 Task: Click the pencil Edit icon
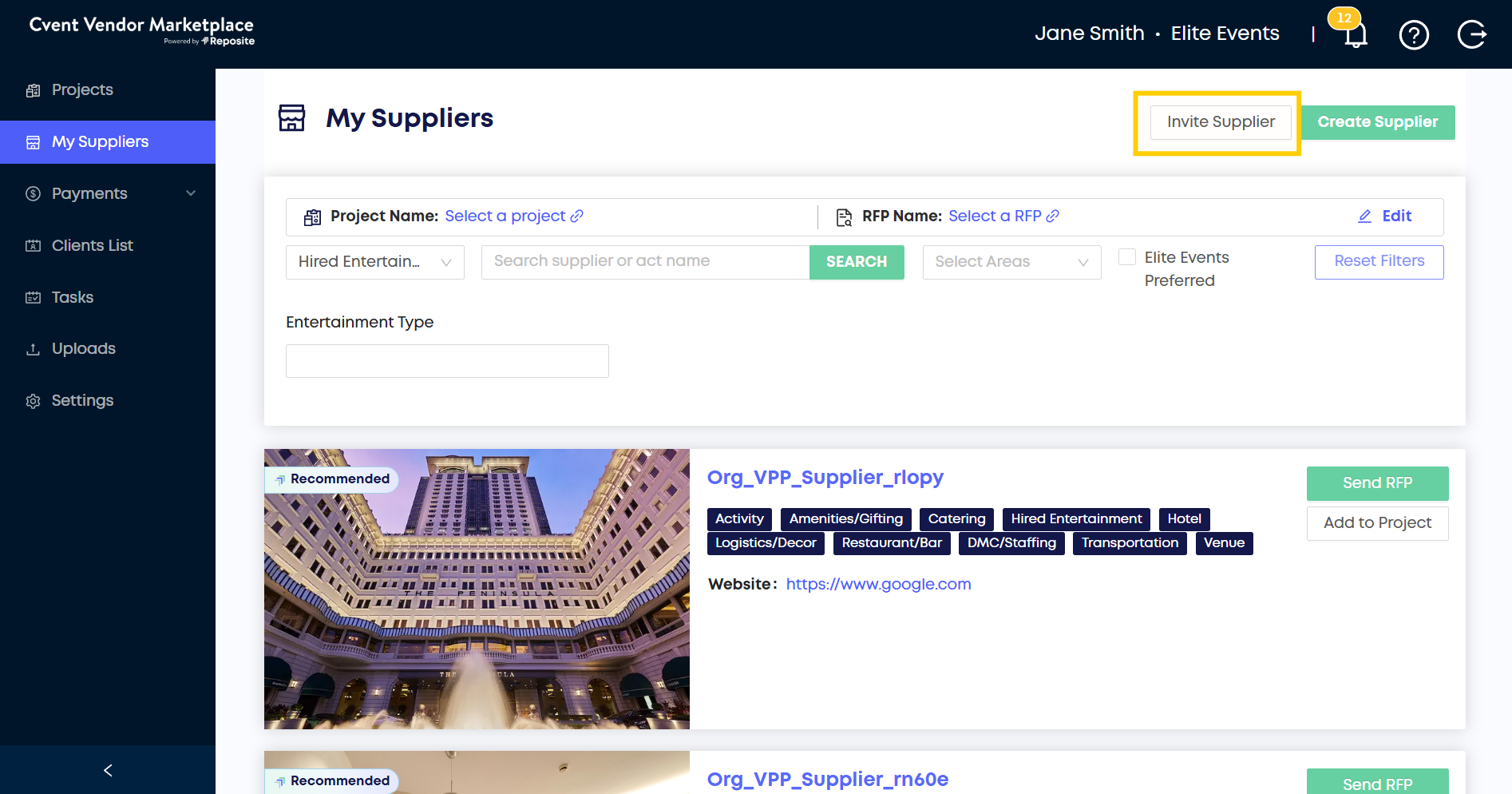point(1365,216)
